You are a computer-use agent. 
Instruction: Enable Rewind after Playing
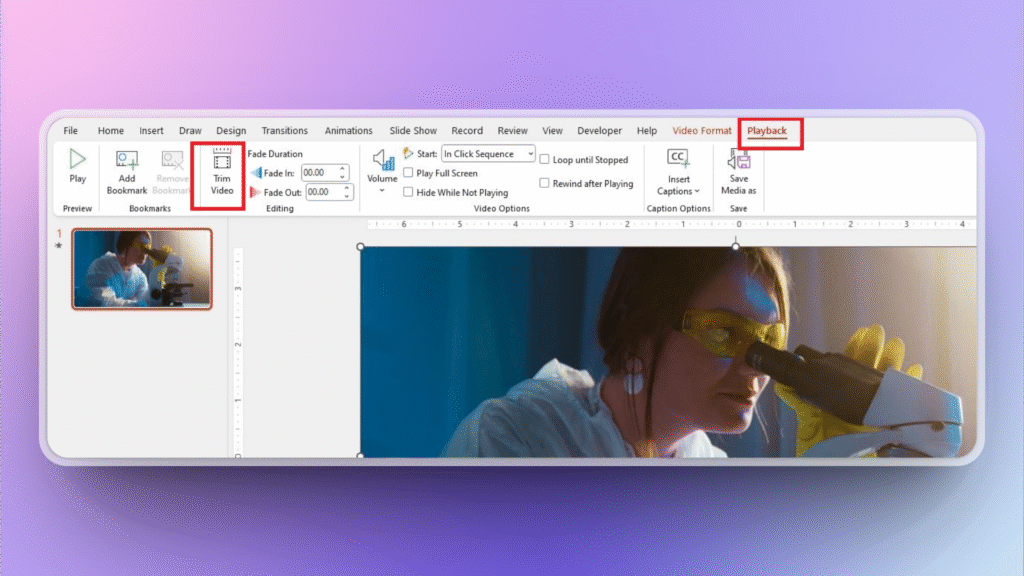543,183
